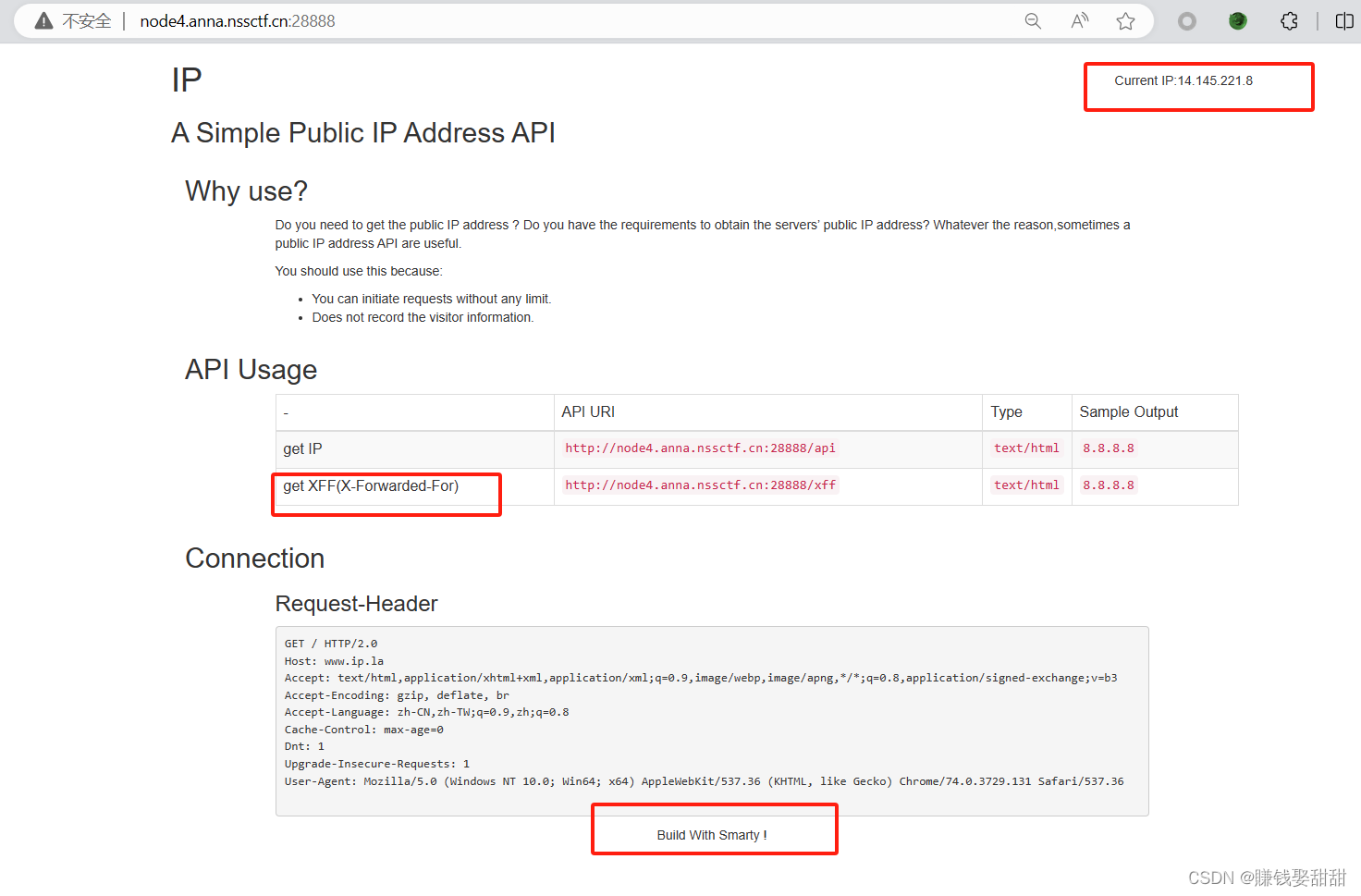The image size is (1361, 896).
Task: Click the 'Why use?' heading
Action: coord(246,191)
